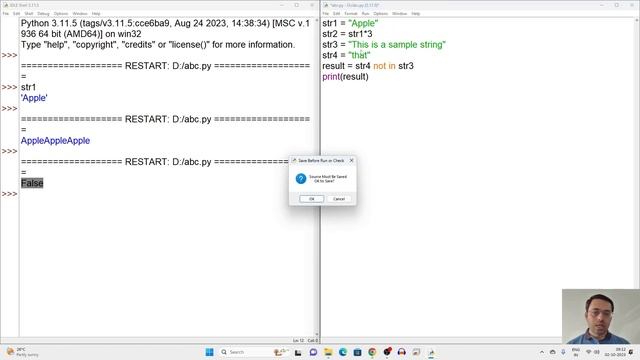Open the headphones app in taskbar
The width and height of the screenshot is (640, 360).
pos(402,352)
